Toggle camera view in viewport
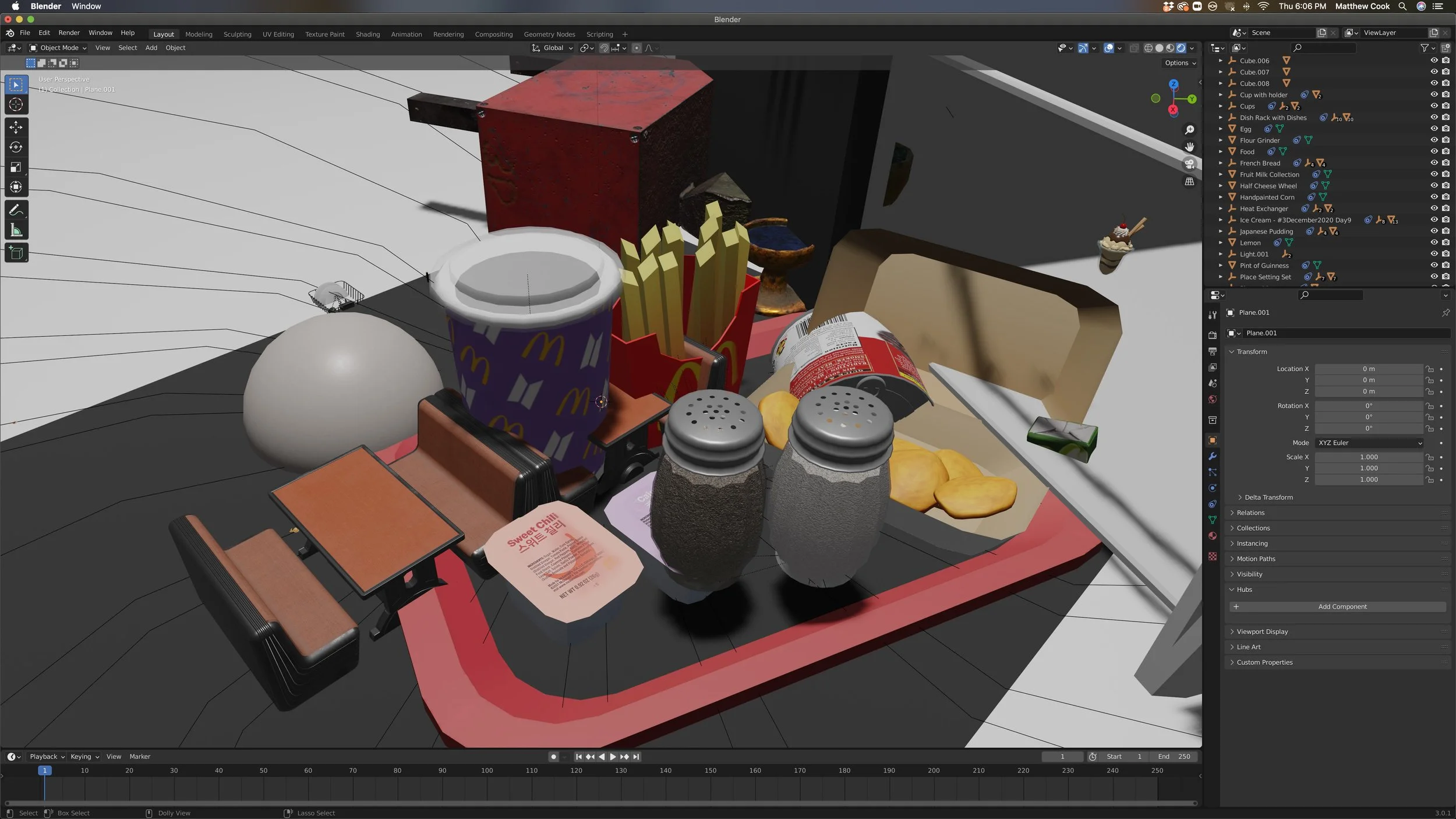The image size is (1456, 819). (1190, 164)
